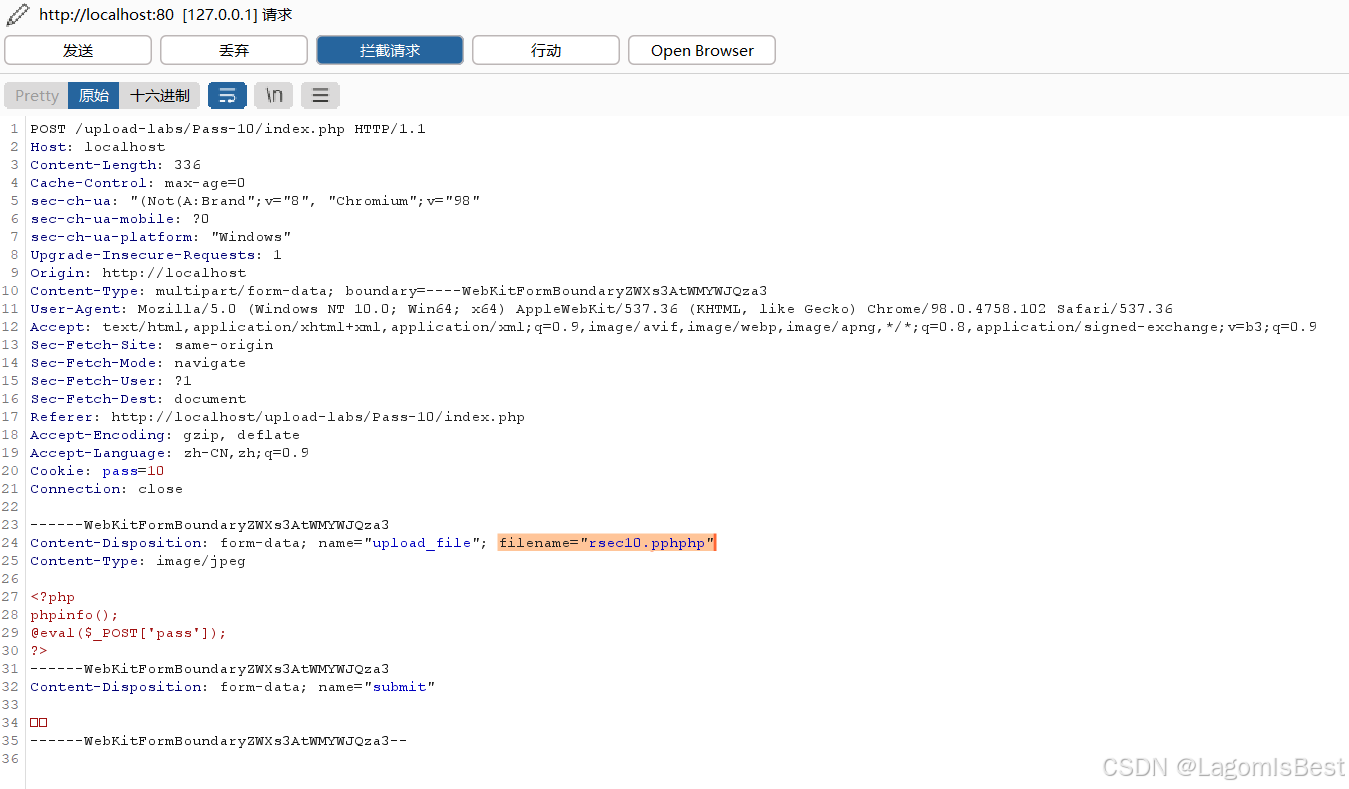
Task: Switch to the 十六进制 (Hex) tab
Action: point(160,95)
